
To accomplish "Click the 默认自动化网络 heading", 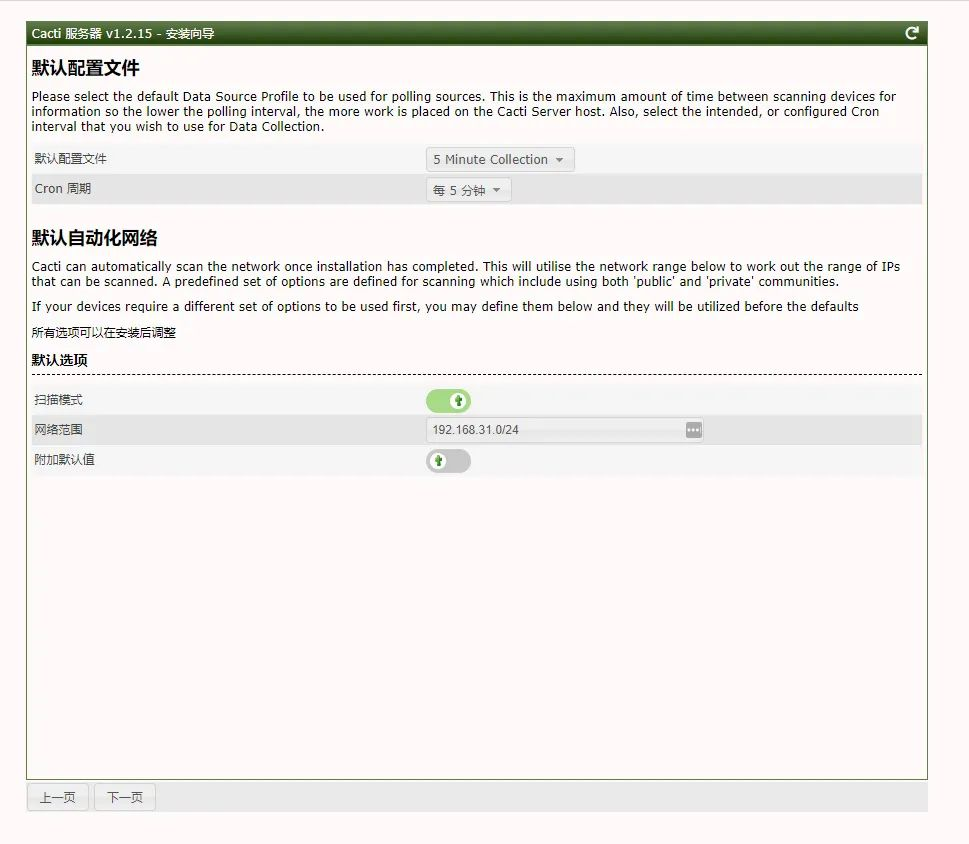I will point(95,238).
